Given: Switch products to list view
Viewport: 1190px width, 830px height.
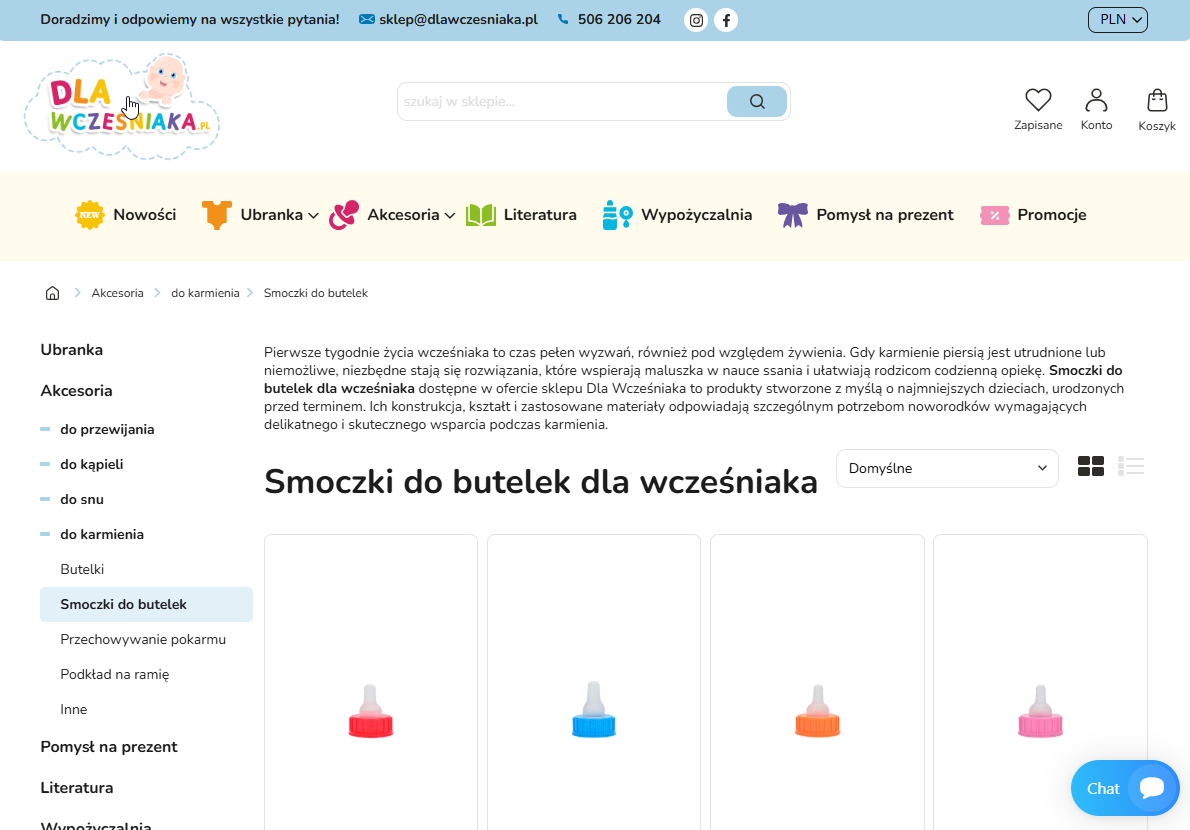Looking at the screenshot, I should [x=1131, y=466].
